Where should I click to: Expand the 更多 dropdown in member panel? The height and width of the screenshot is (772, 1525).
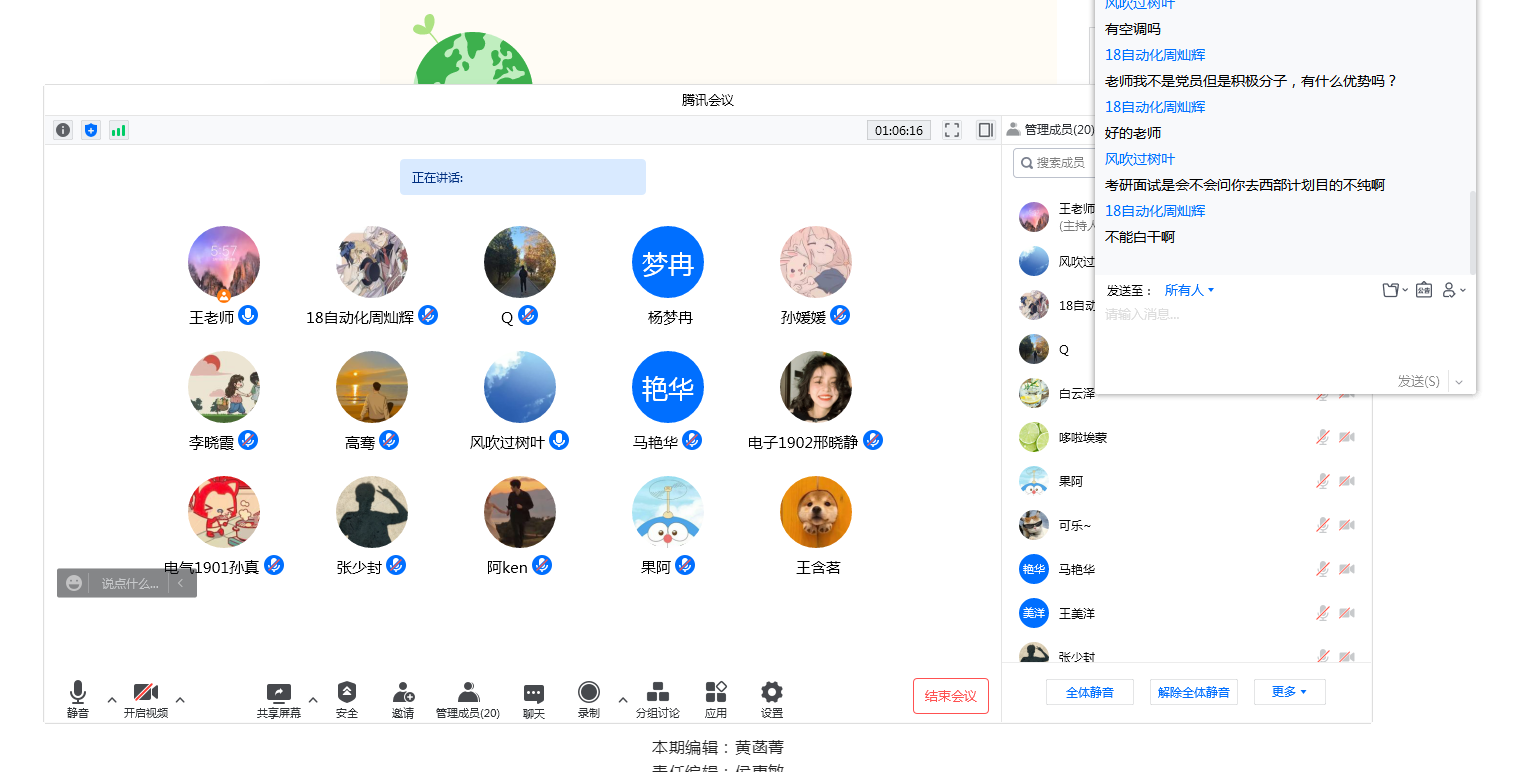pyautogui.click(x=1289, y=692)
